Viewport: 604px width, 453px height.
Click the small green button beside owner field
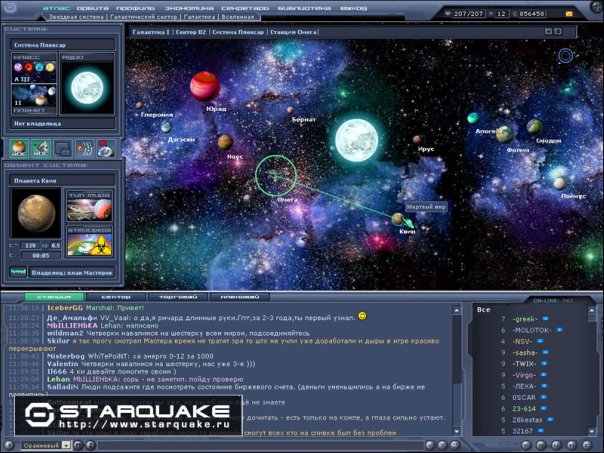pyautogui.click(x=18, y=272)
